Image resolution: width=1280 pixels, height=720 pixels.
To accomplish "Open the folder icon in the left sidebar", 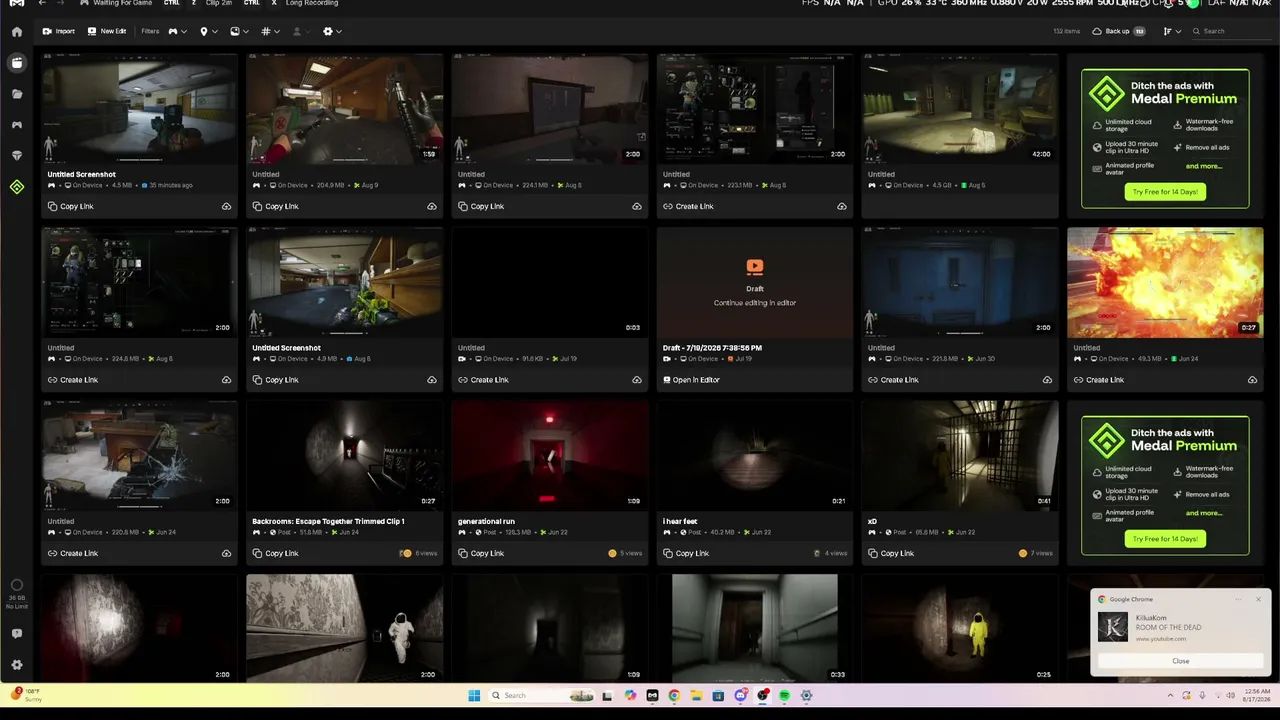I will pyautogui.click(x=17, y=94).
